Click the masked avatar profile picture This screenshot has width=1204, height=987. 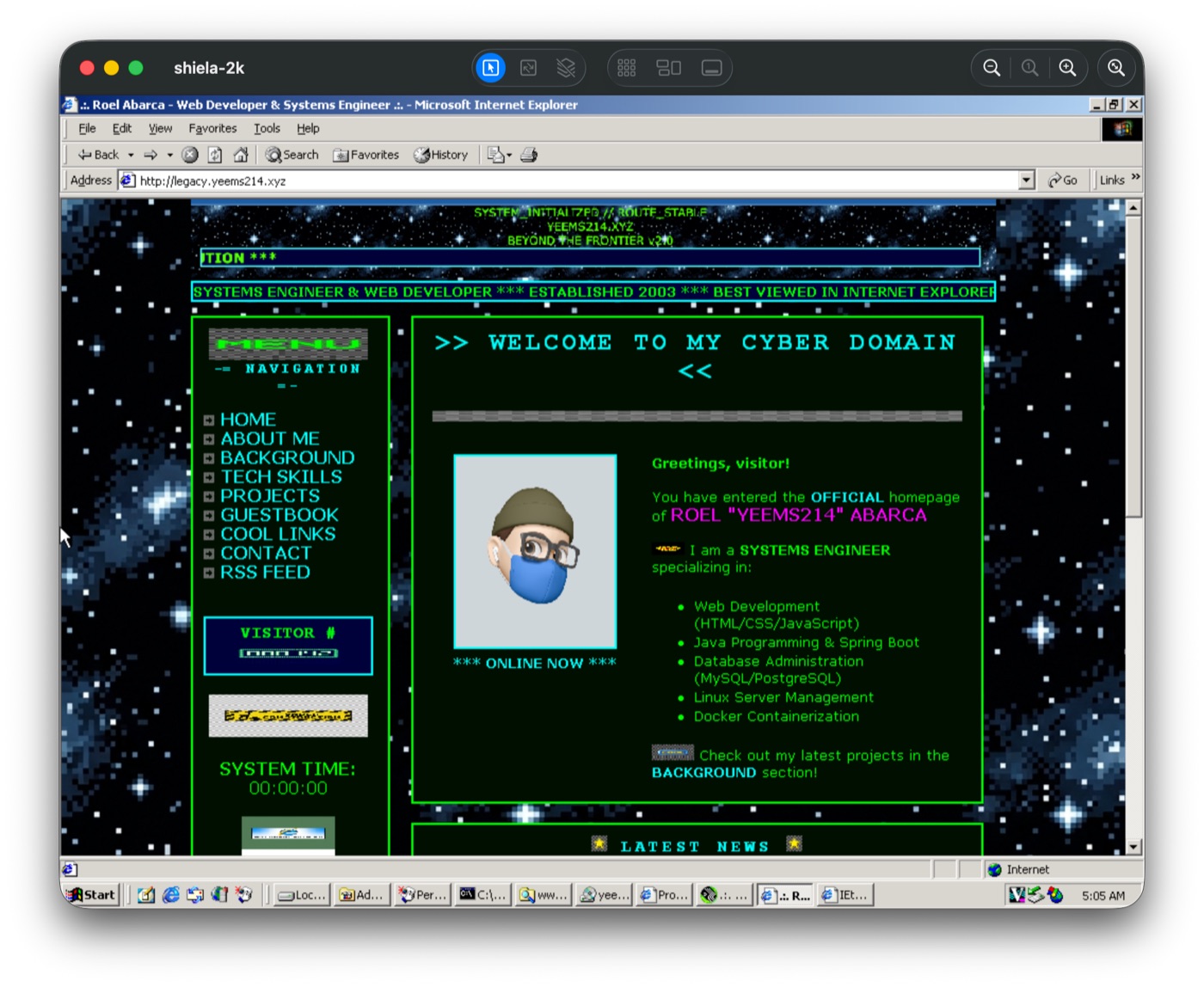(535, 551)
